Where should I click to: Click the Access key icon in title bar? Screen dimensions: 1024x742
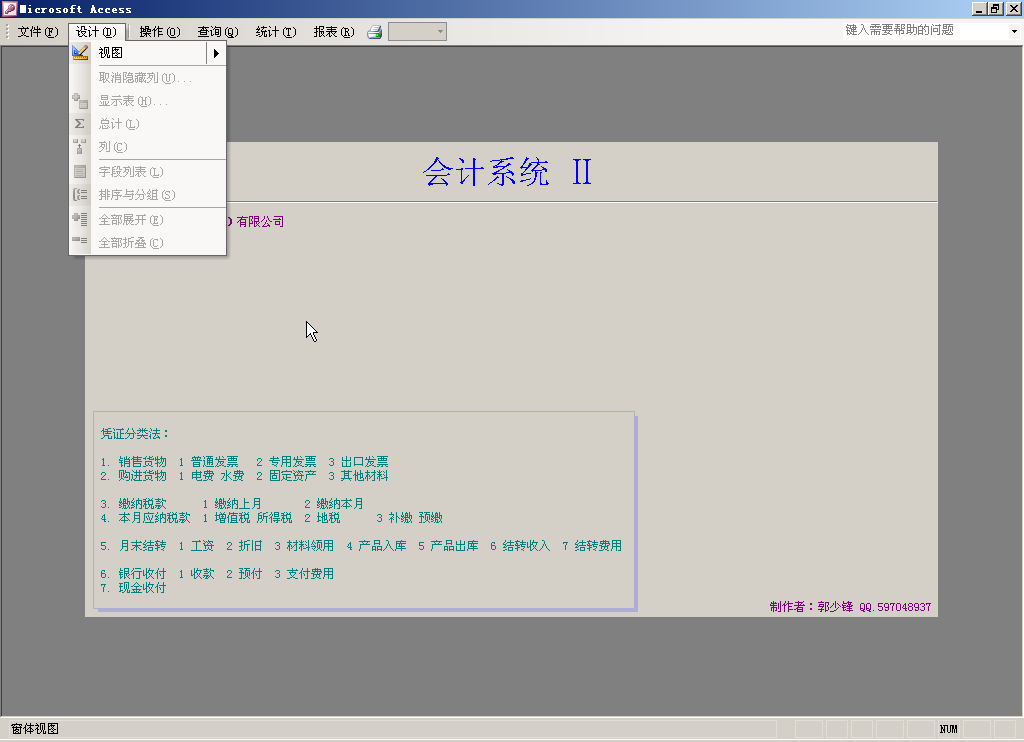(x=9, y=9)
